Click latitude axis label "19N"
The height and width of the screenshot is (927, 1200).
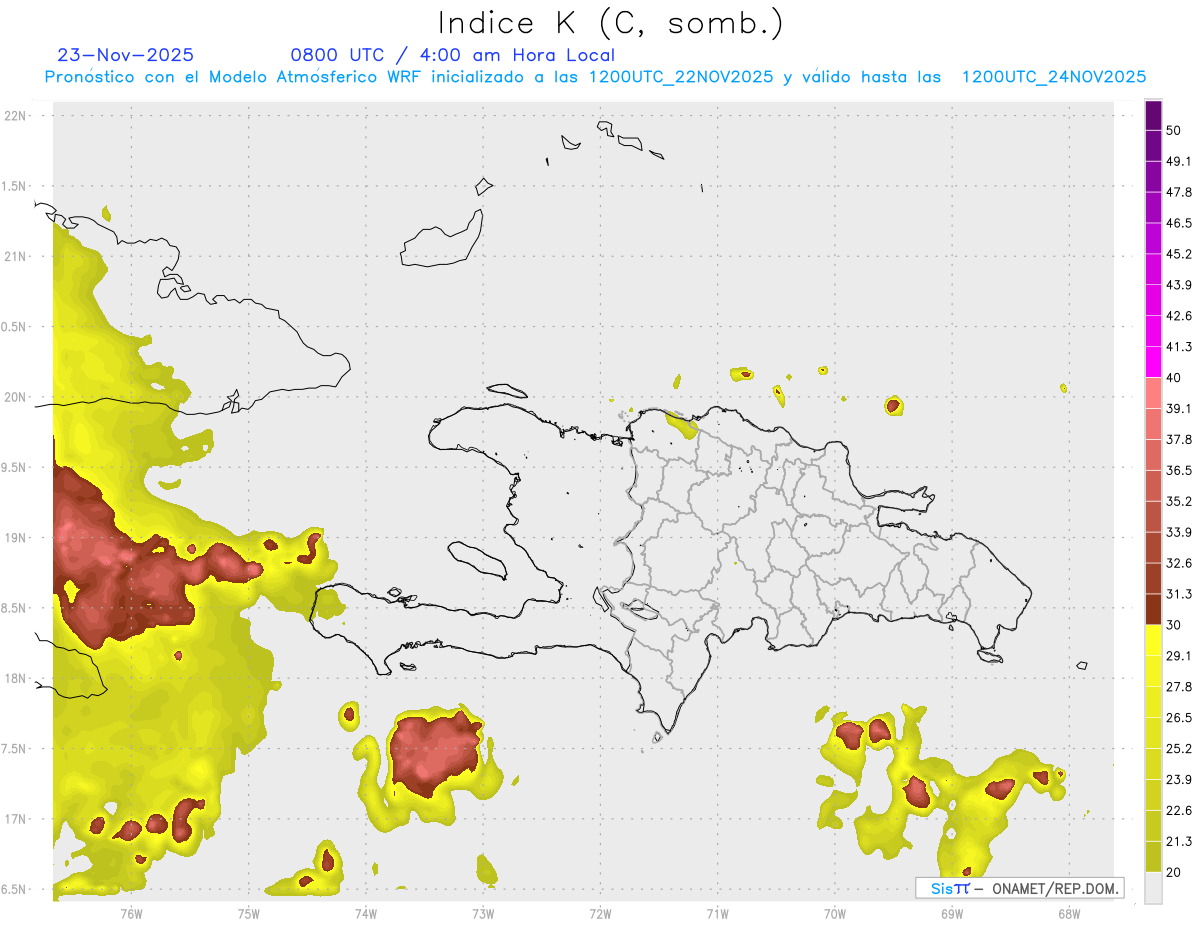pos(16,538)
